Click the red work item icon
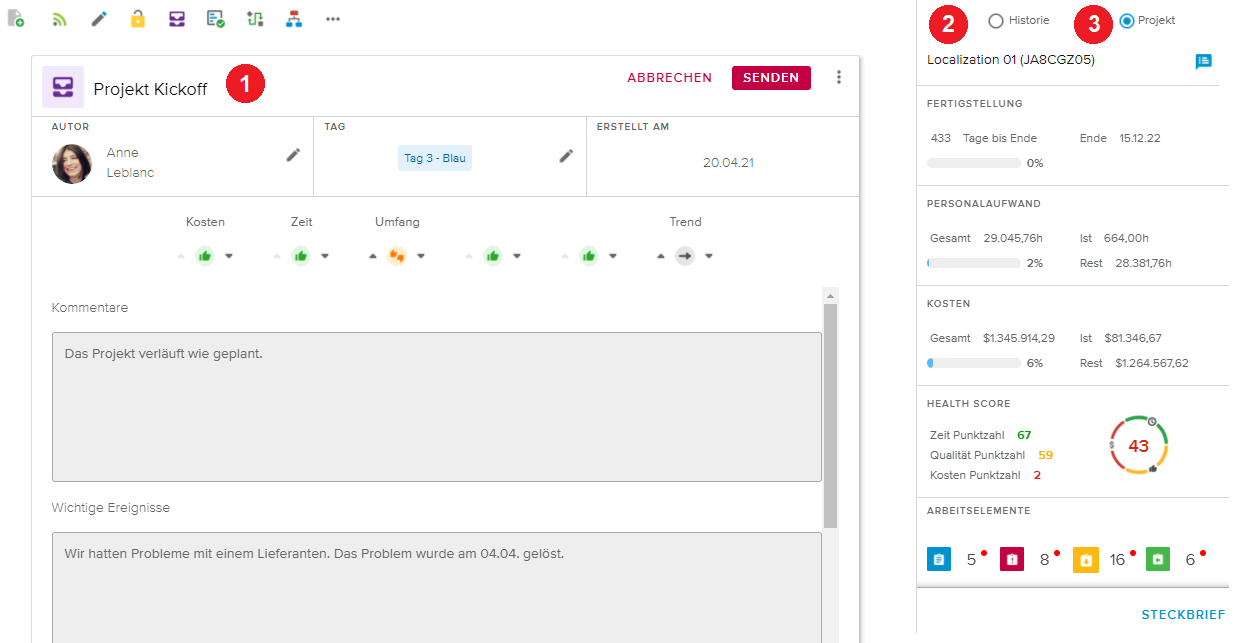 [x=1012, y=559]
